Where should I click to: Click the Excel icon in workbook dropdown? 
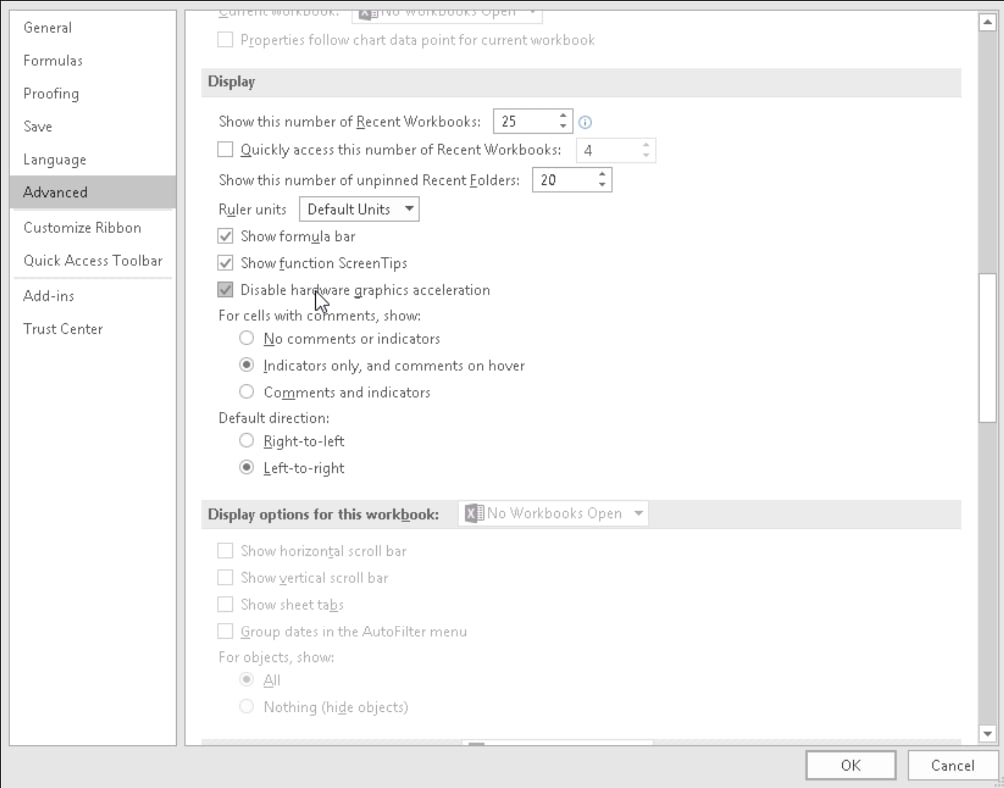click(x=474, y=513)
